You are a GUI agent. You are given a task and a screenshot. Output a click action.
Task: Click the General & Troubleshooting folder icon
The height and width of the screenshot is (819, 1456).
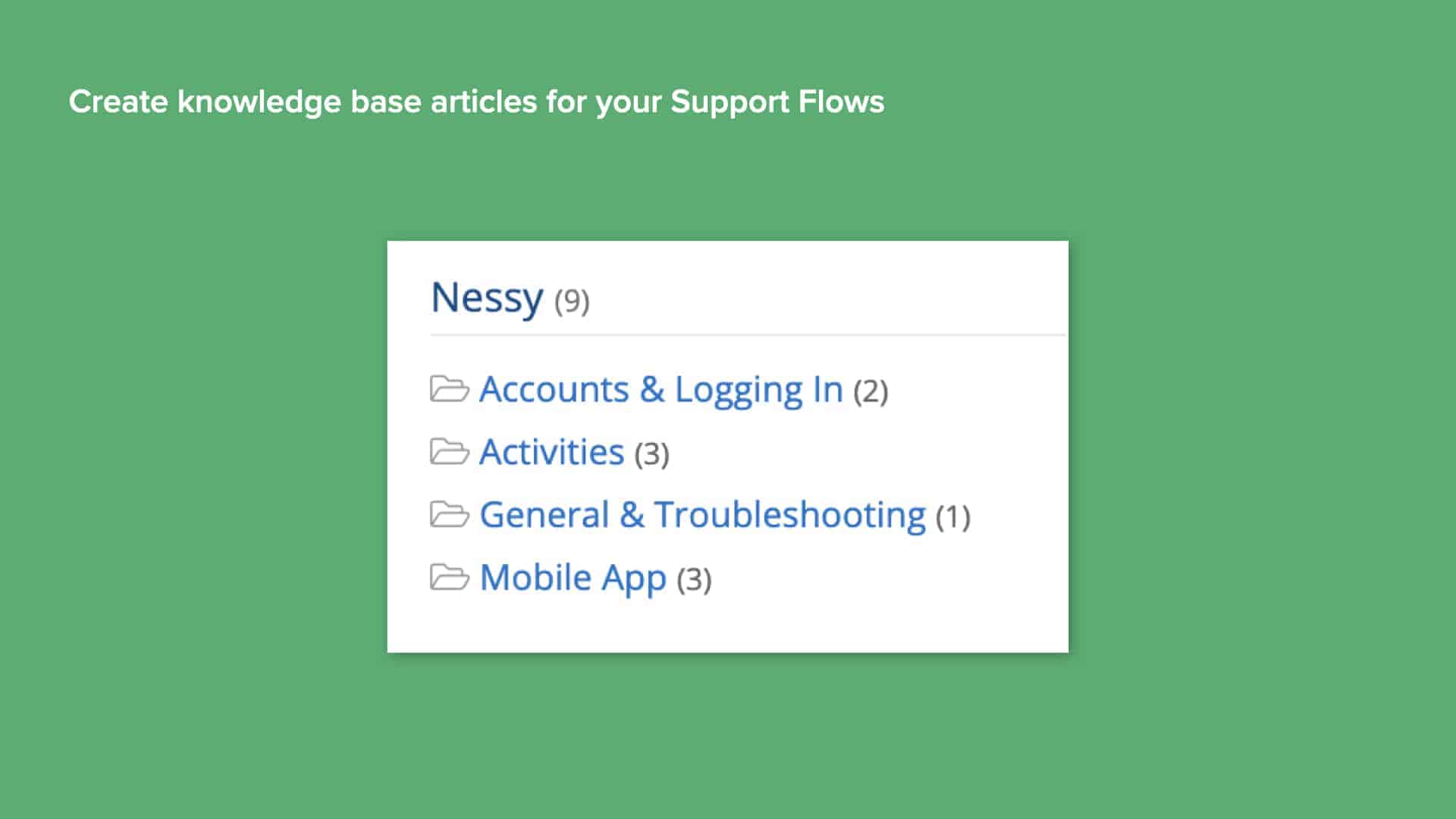(x=451, y=513)
